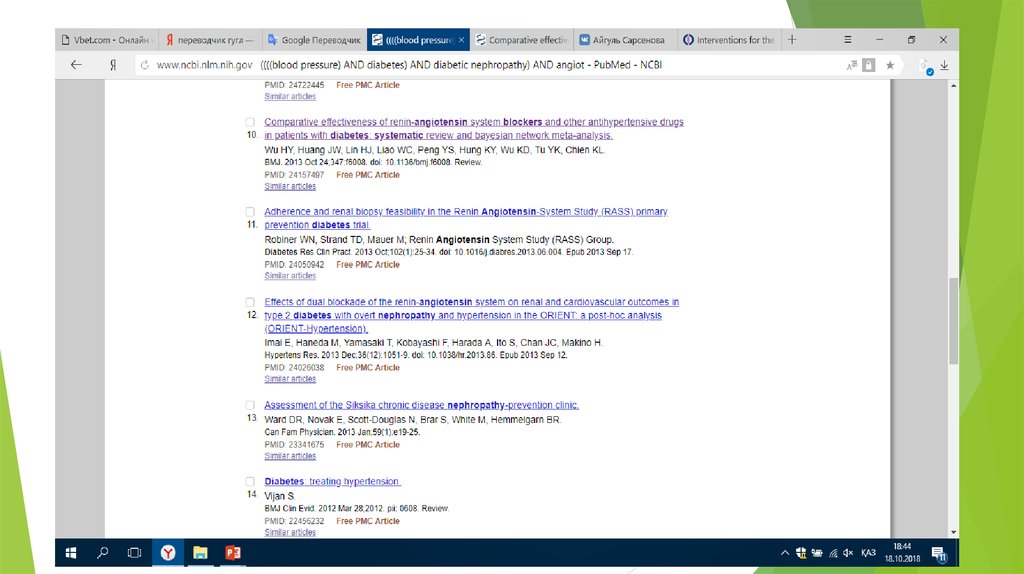
Task: Open Similar articles under result 13
Action: [x=290, y=456]
